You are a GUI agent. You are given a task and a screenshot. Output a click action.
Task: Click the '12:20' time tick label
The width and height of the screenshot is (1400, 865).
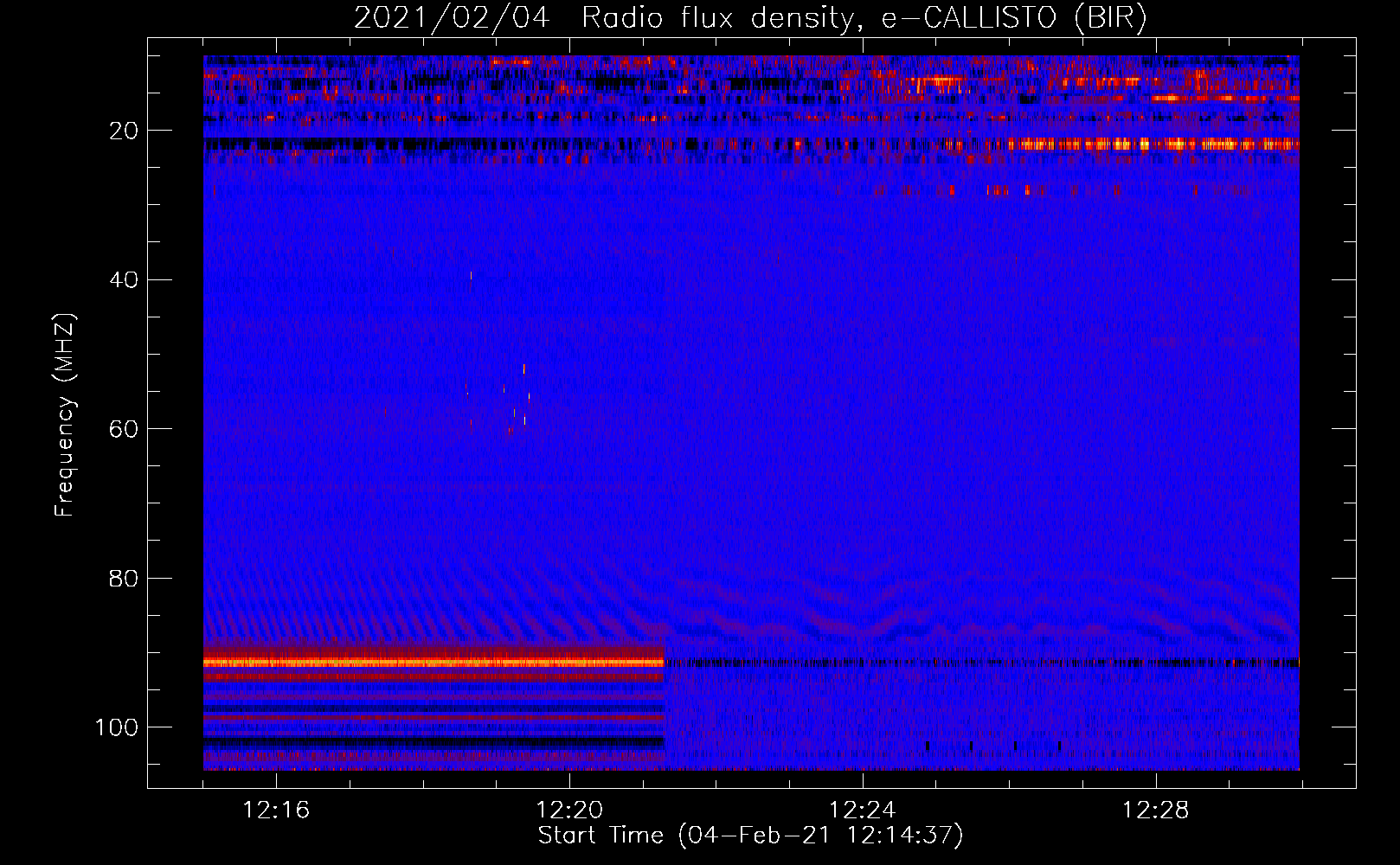coord(569,811)
